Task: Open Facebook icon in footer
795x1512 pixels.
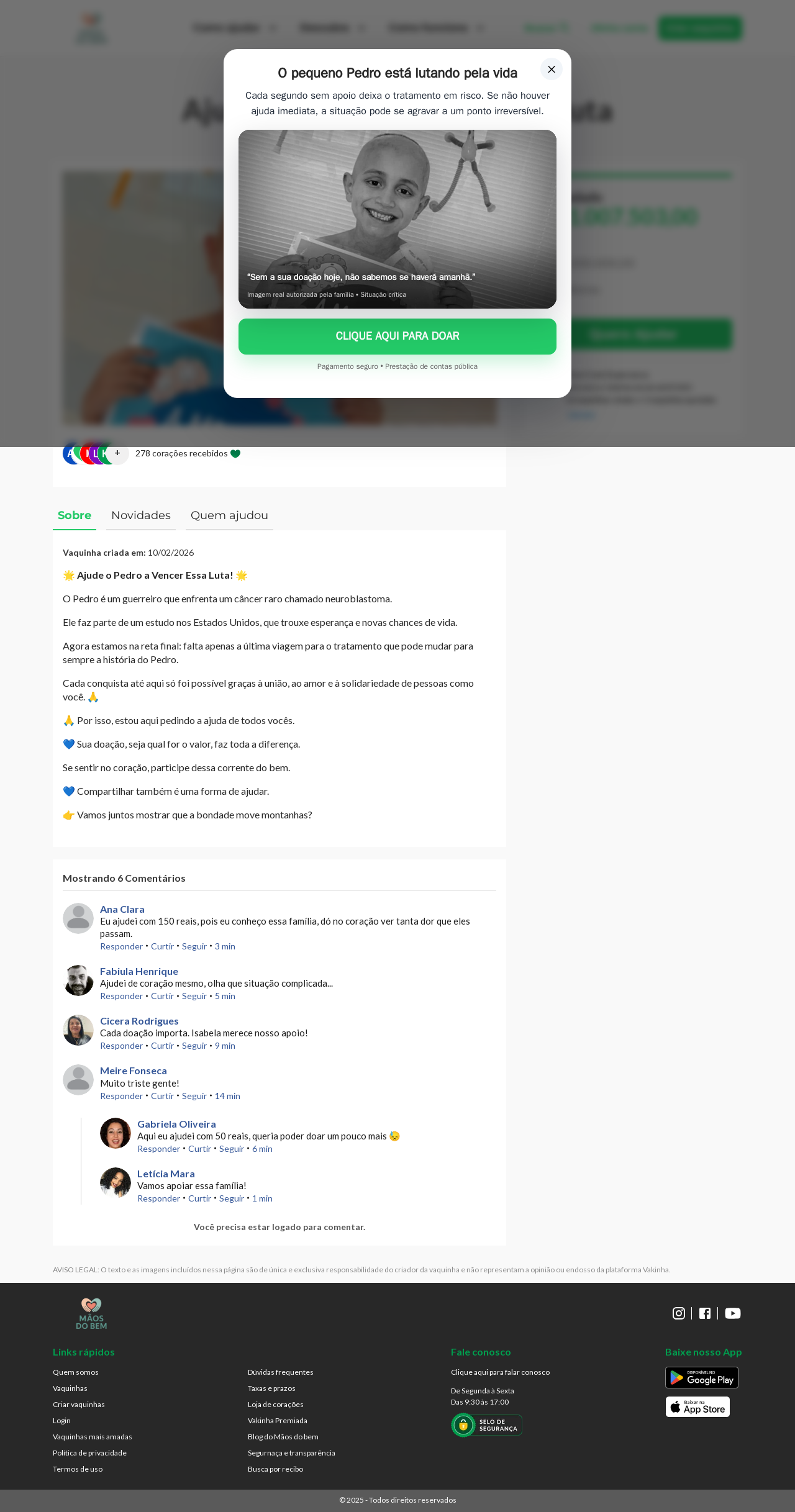Action: (705, 1313)
